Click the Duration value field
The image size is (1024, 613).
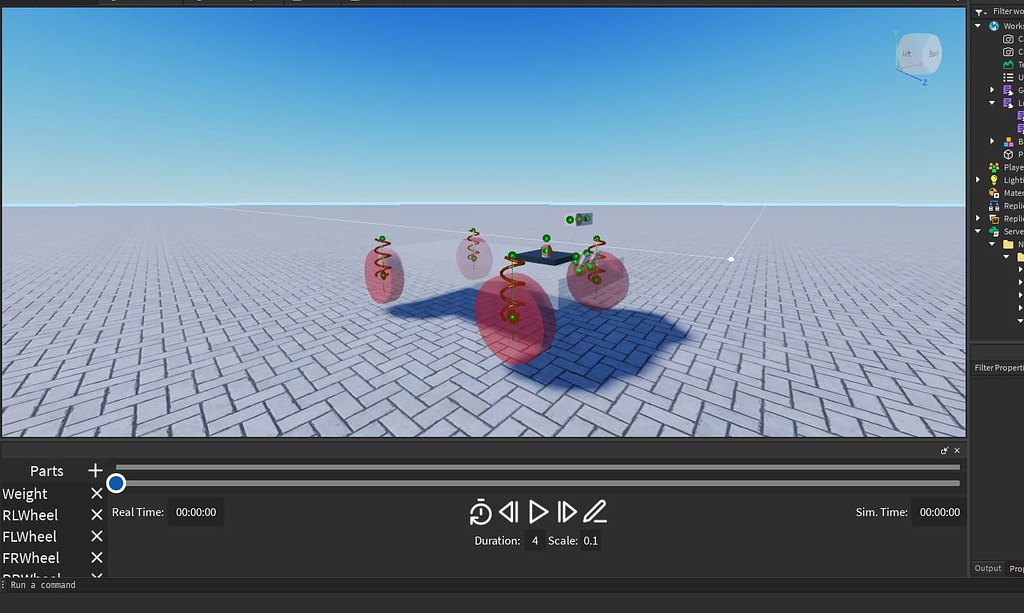(x=534, y=540)
